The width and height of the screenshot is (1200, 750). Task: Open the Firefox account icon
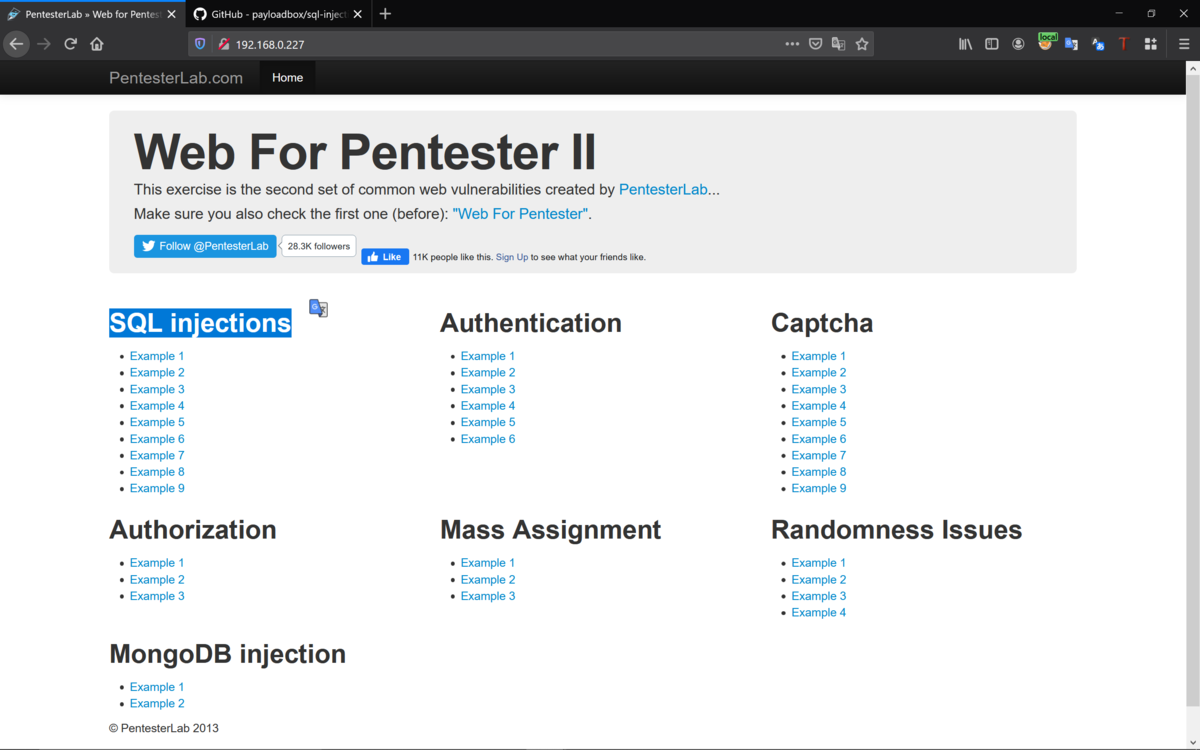pos(1018,44)
